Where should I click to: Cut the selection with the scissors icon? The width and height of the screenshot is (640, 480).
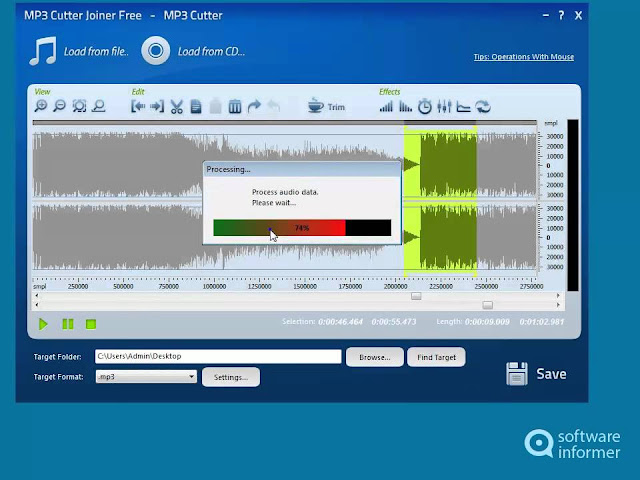(x=176, y=107)
